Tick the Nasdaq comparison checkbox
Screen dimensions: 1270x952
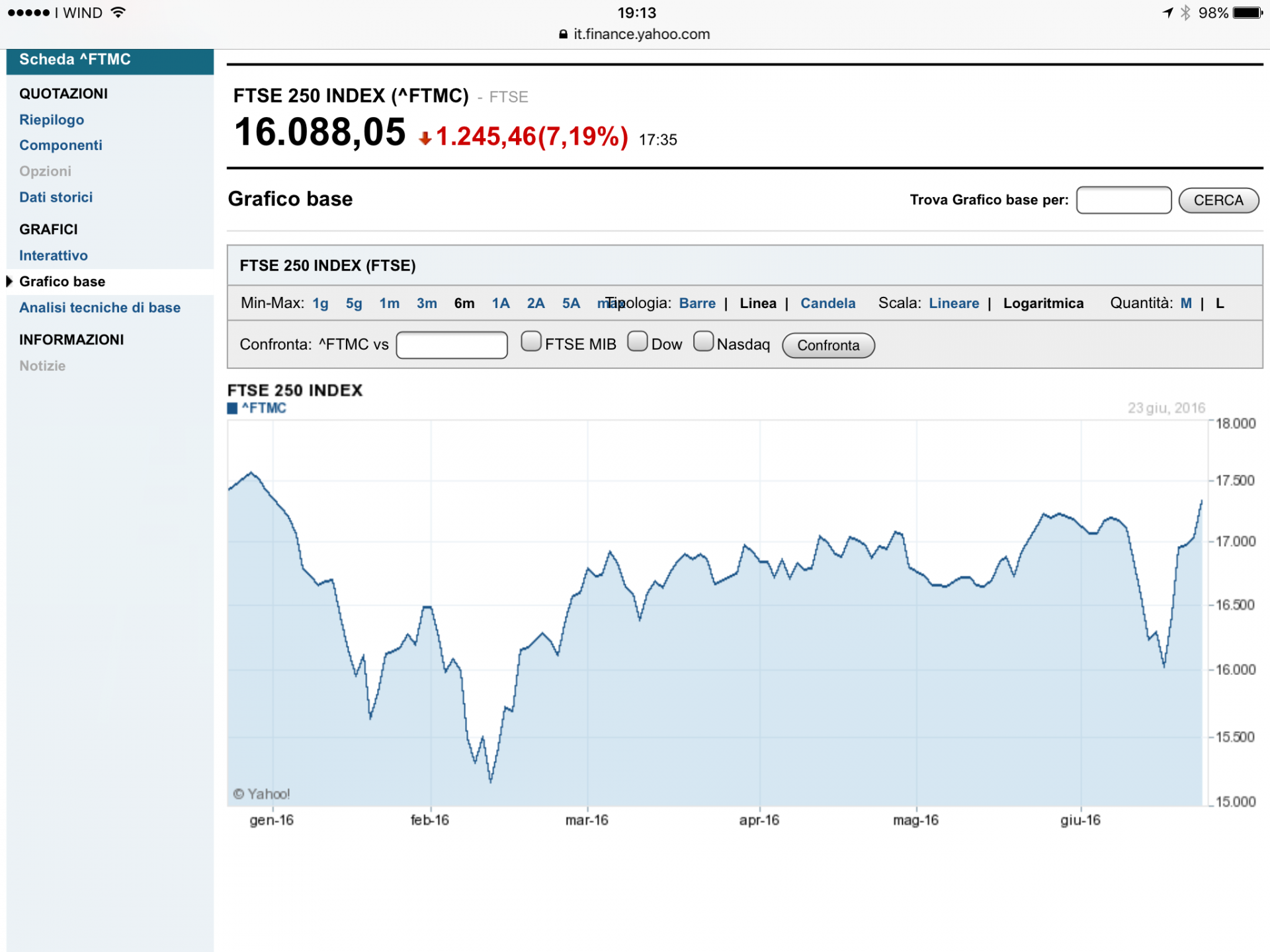click(703, 341)
